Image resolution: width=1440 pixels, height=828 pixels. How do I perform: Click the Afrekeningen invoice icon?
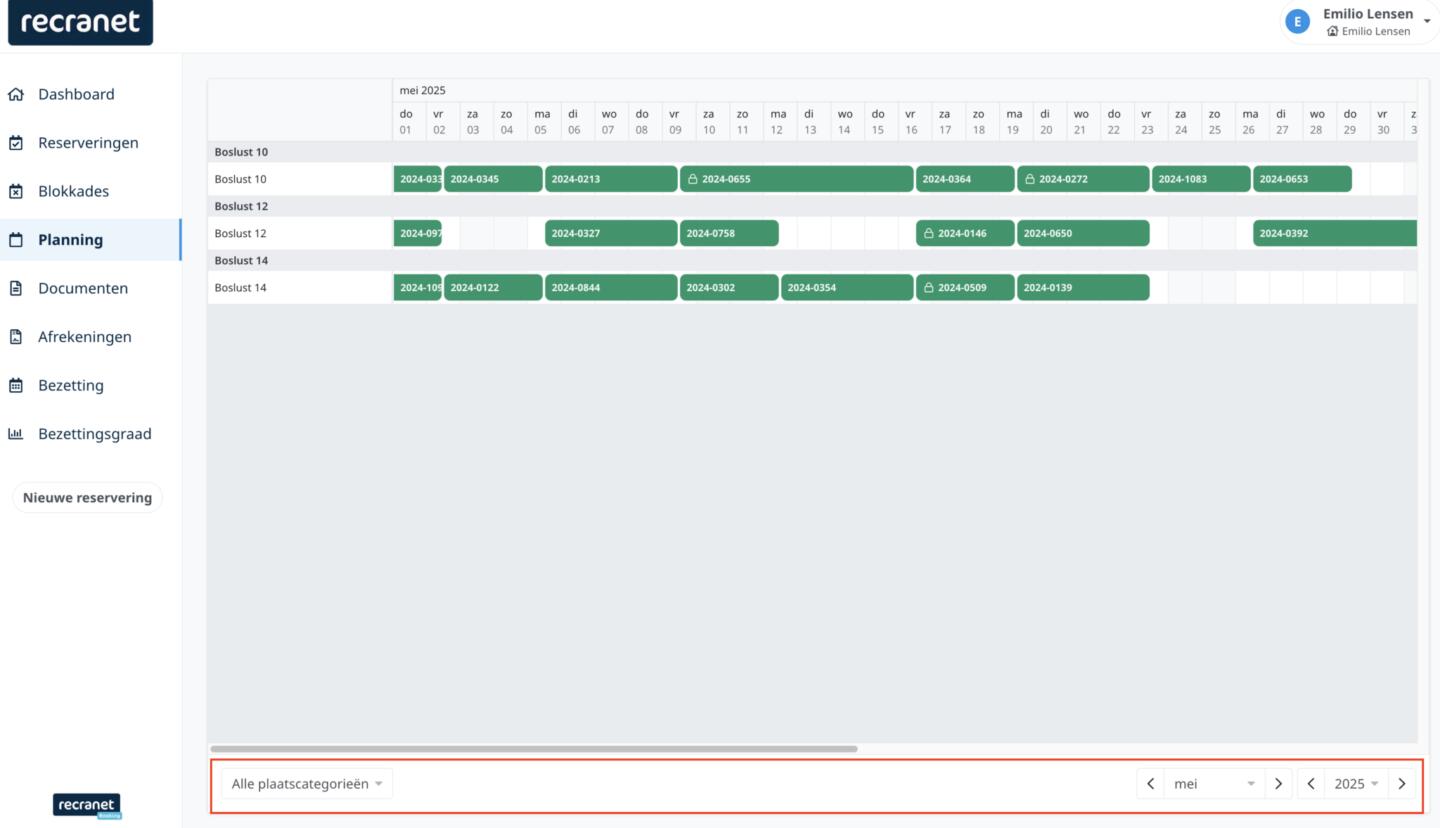16,337
